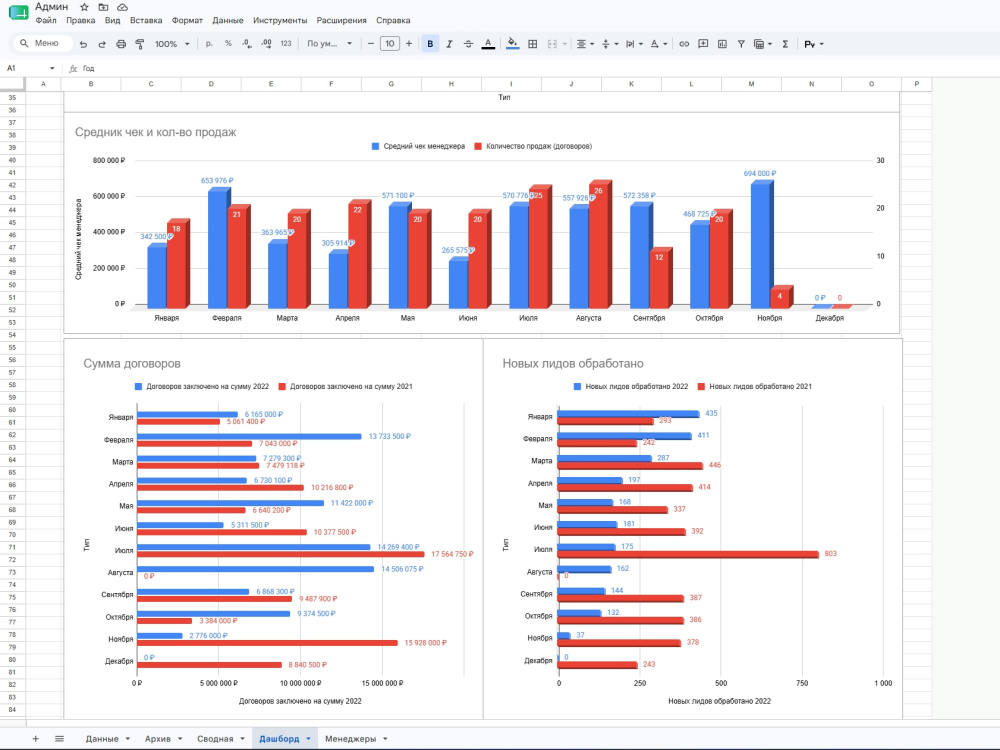The height and width of the screenshot is (750, 1000).
Task: Click the document title Админ
Action: point(52,6)
